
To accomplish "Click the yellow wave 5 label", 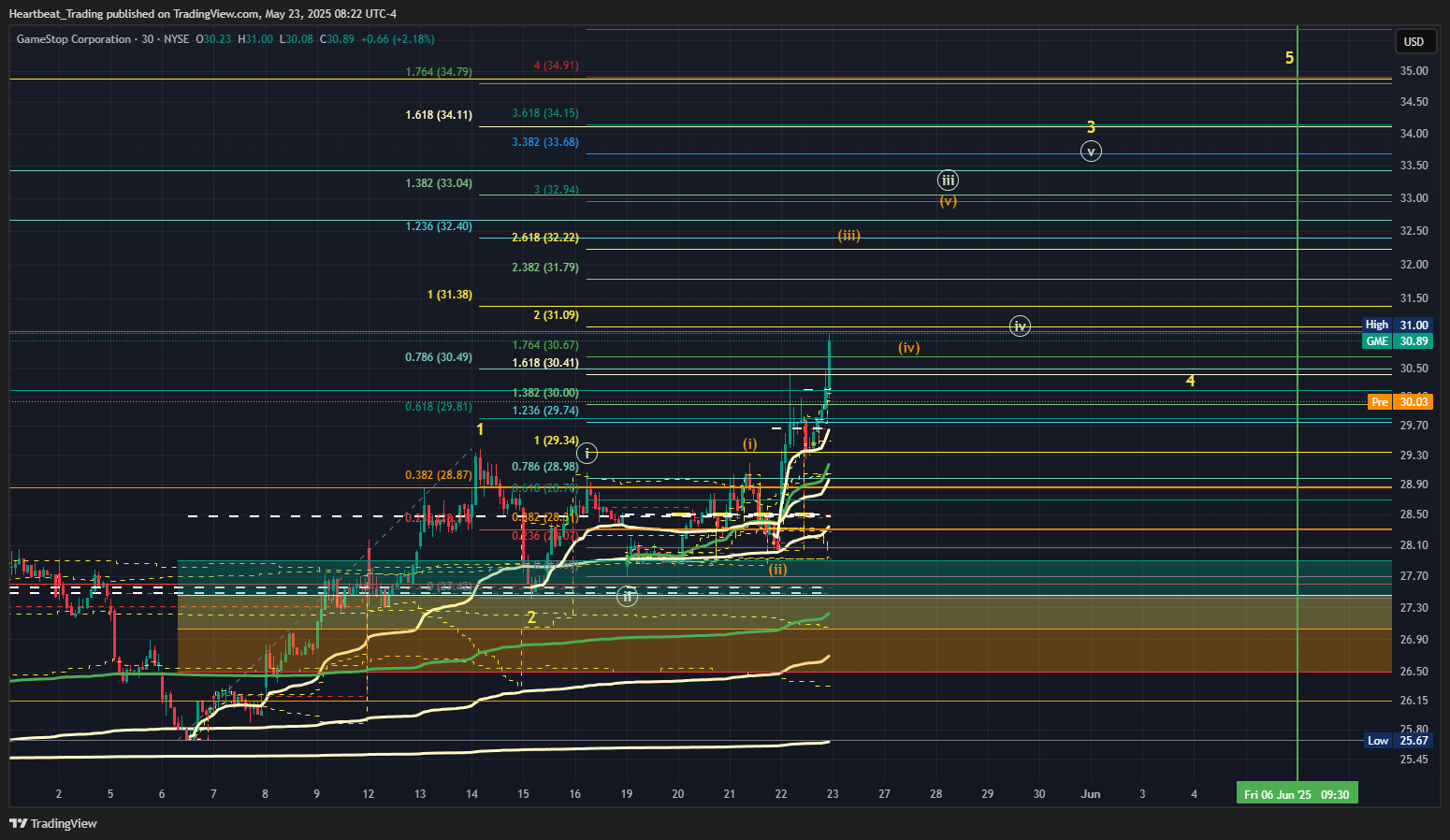I will point(1289,58).
